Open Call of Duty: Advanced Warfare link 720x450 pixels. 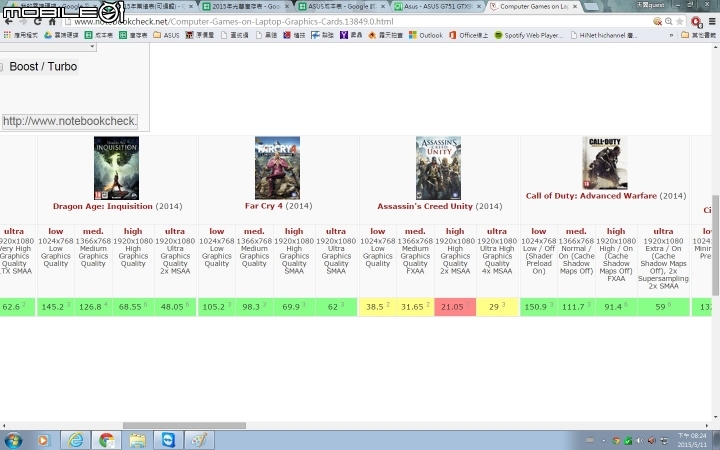[591, 196]
